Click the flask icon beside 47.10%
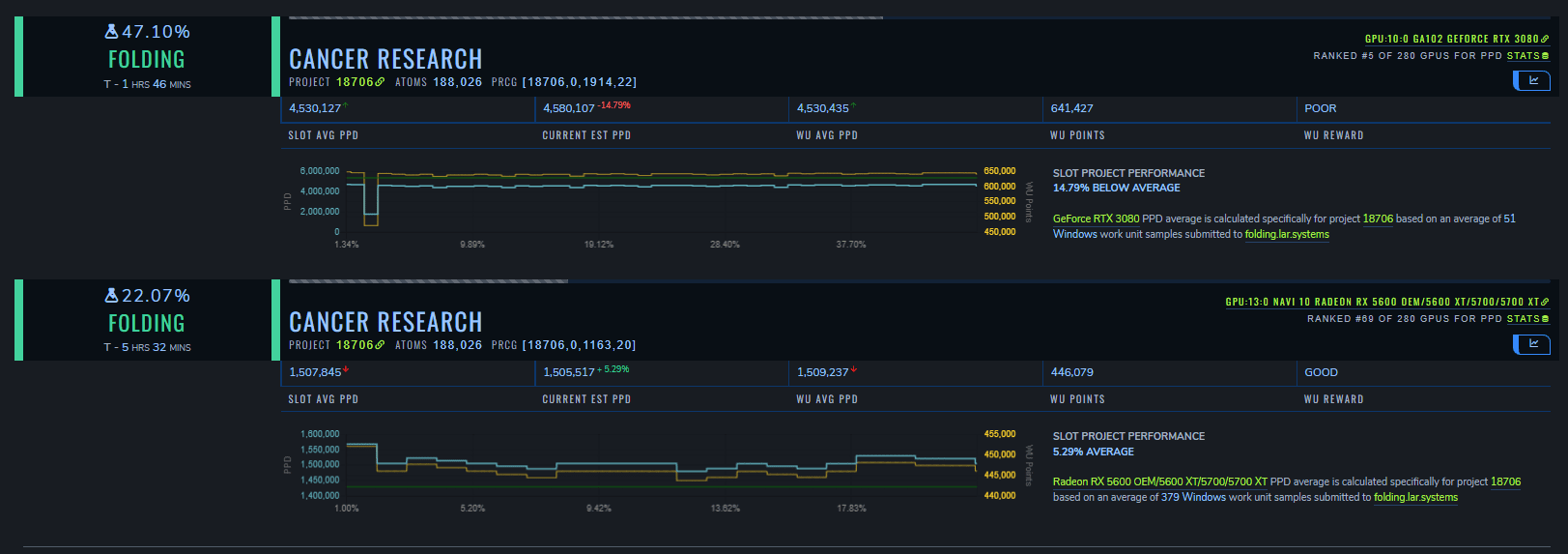This screenshot has height=554, width=1568. (x=111, y=32)
